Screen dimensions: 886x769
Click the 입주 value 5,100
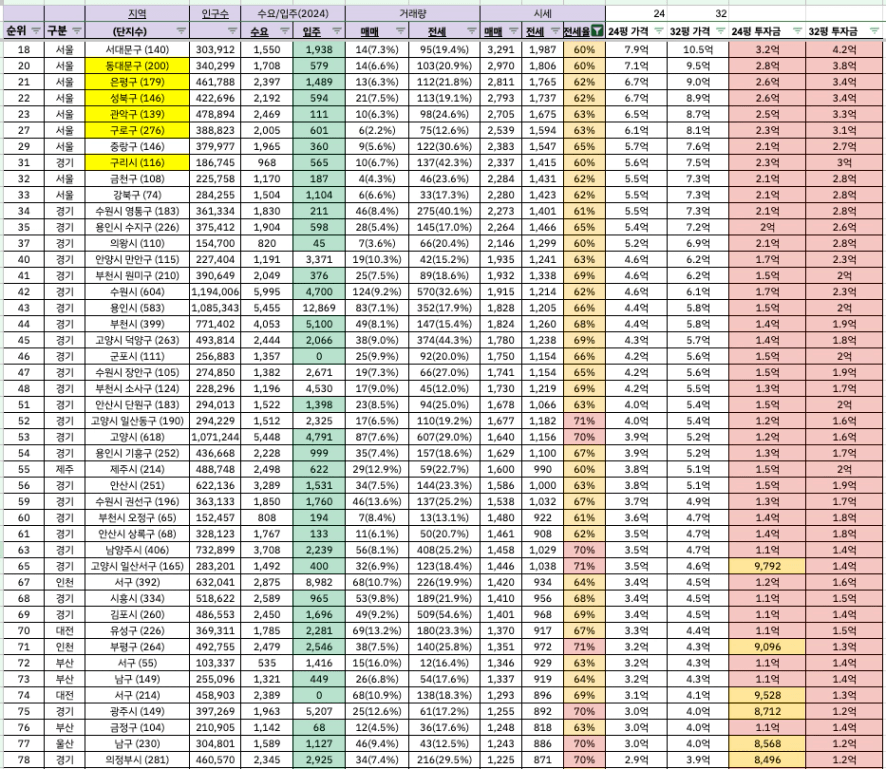(x=319, y=324)
